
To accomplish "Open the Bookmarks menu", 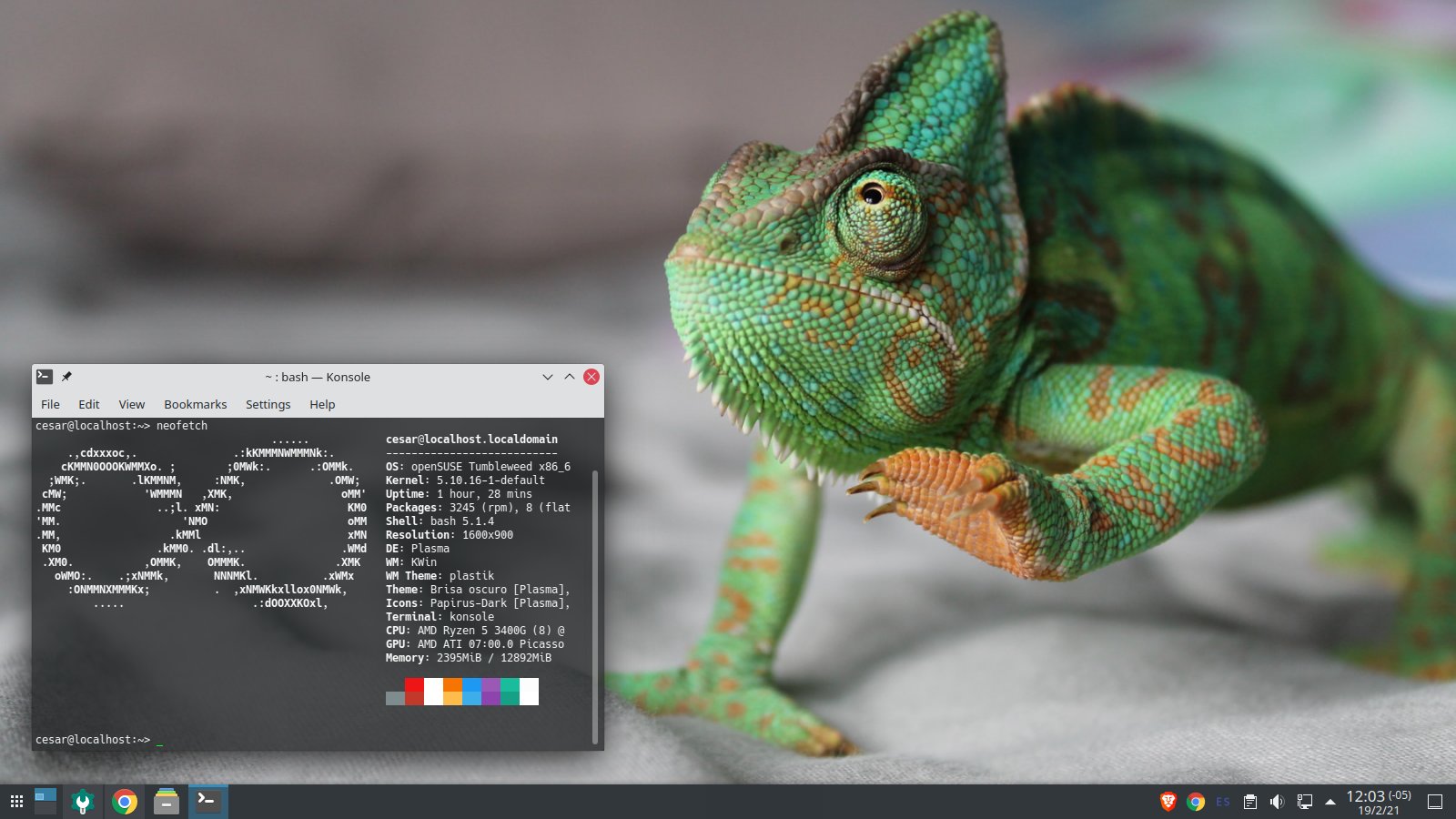I will tap(195, 404).
